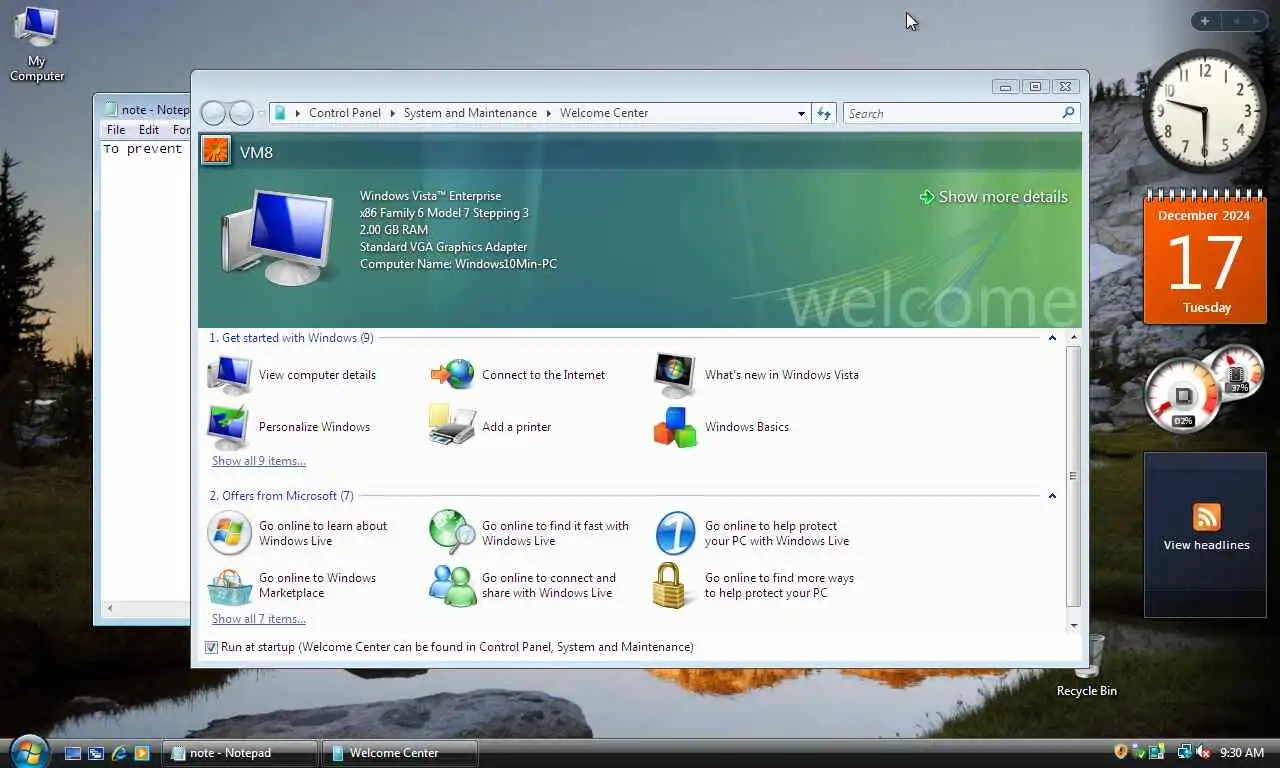The image size is (1280, 768).
Task: Open the address bar history dropdown
Action: click(x=801, y=113)
